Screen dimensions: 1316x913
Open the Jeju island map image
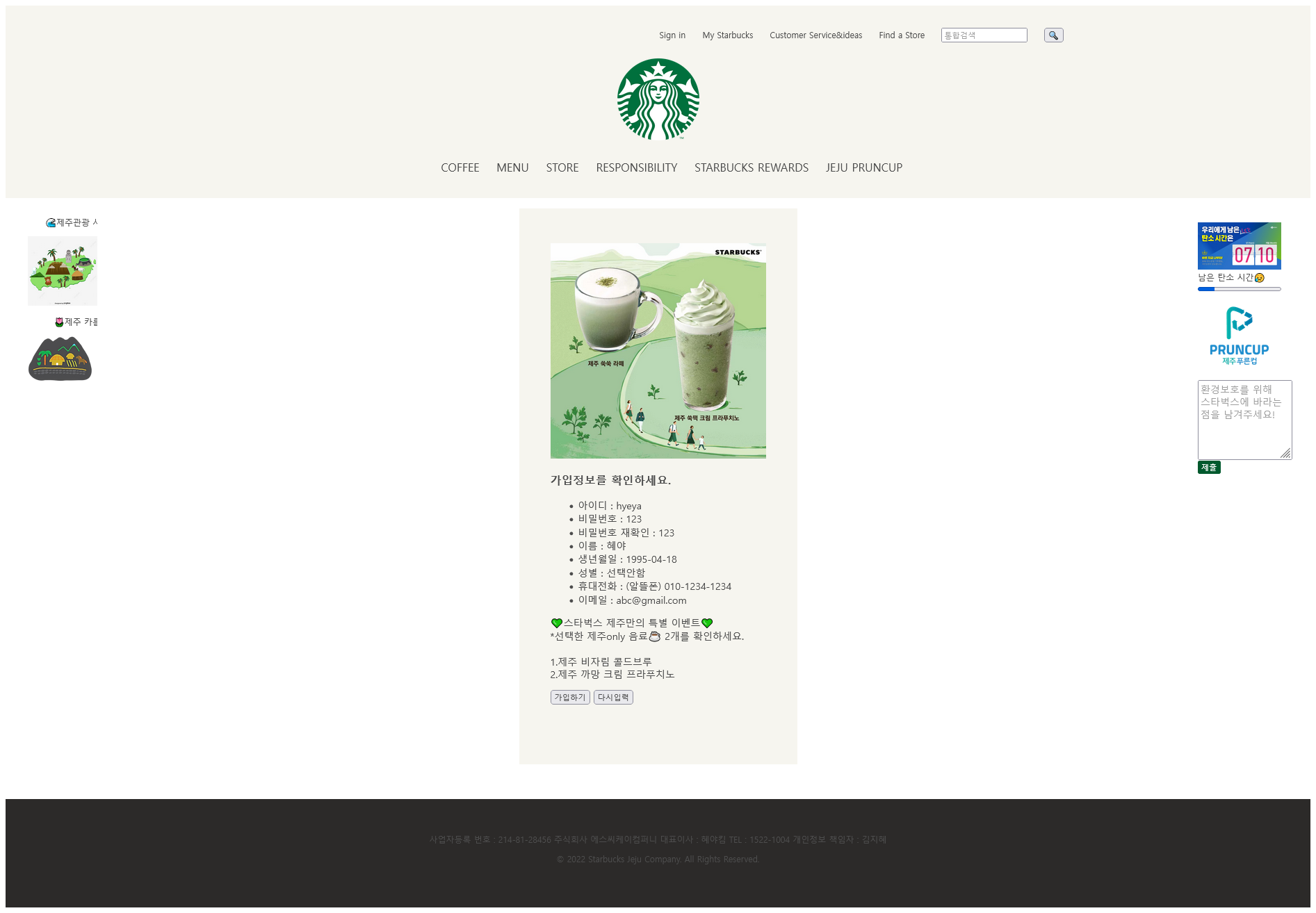(63, 271)
